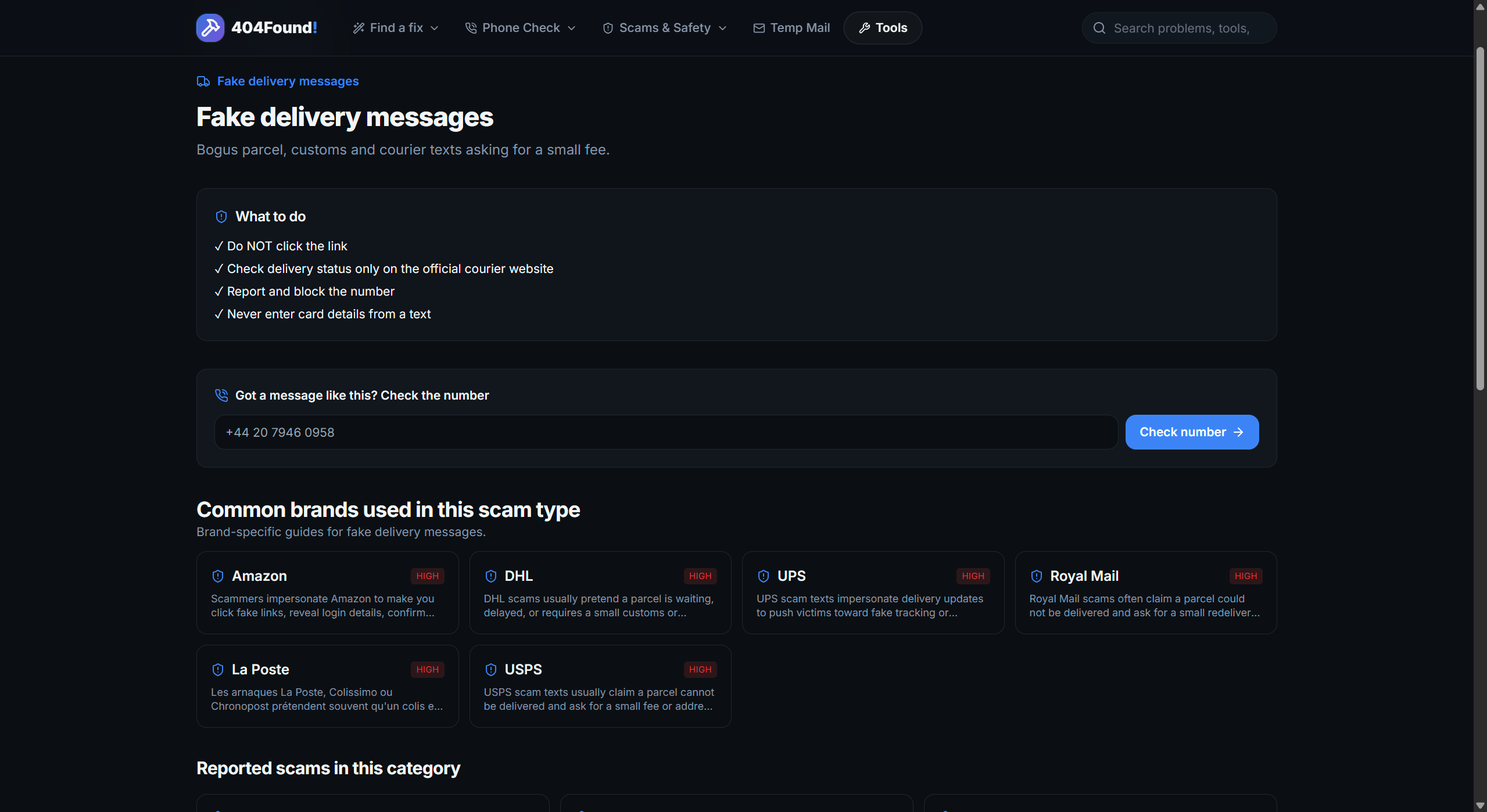Go to Temp Mail
This screenshot has height=812, width=1487.
pyautogui.click(x=791, y=28)
